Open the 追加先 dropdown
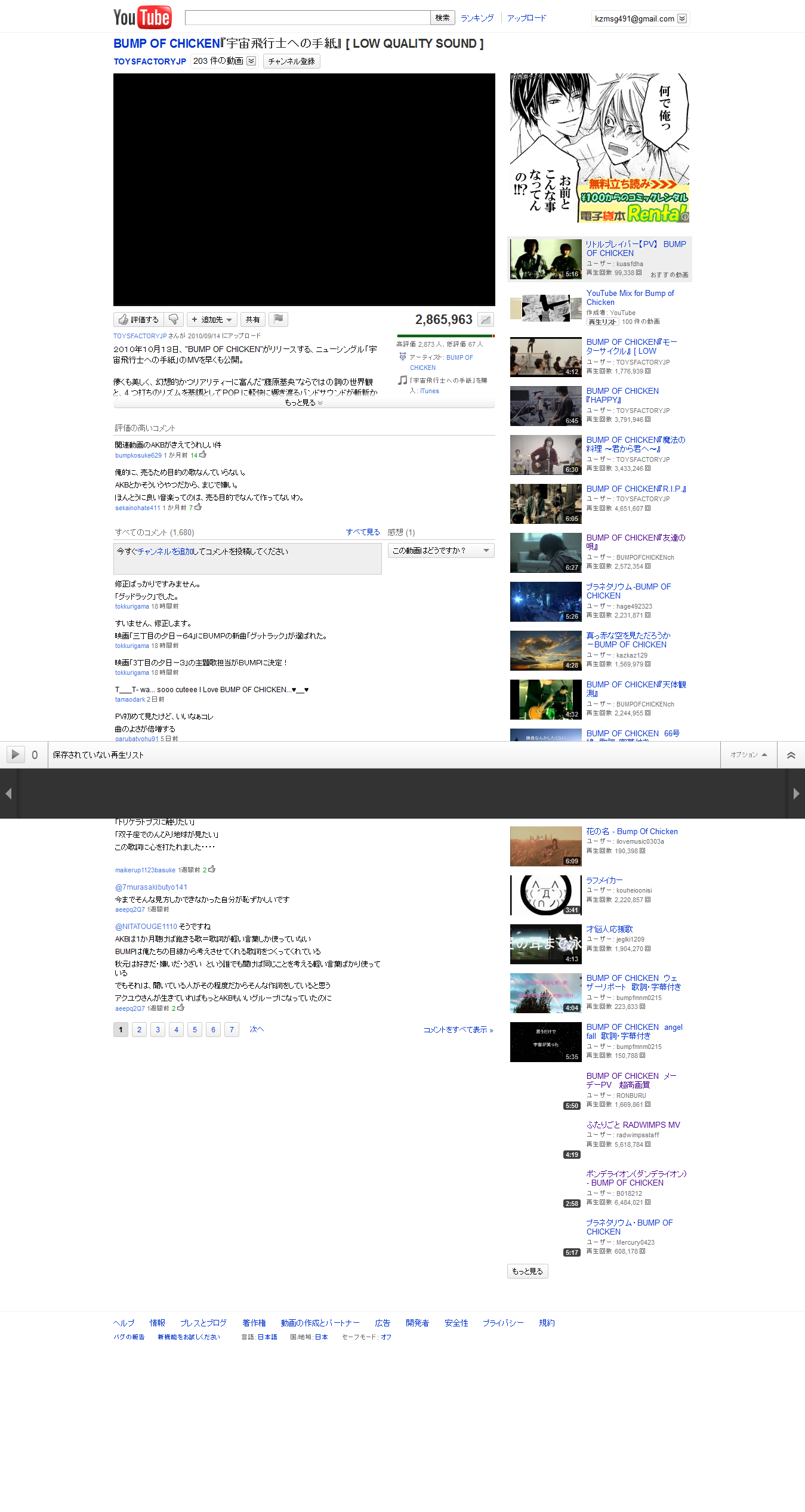Screen dimensions: 805x1512 [212, 320]
